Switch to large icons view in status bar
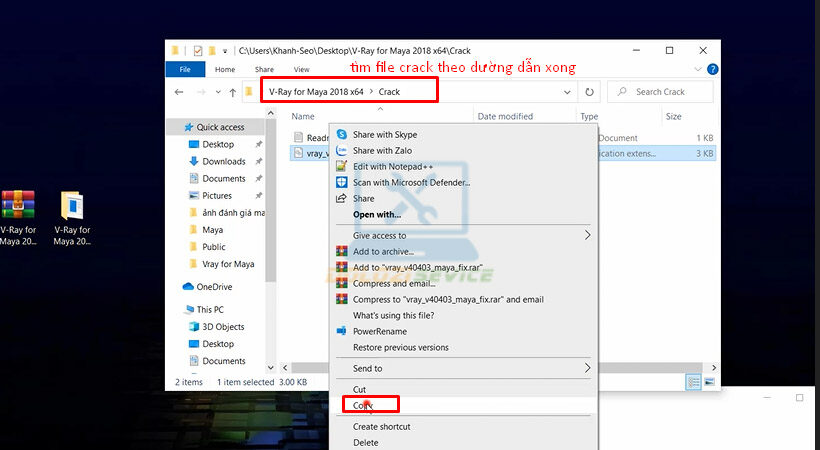 [709, 382]
